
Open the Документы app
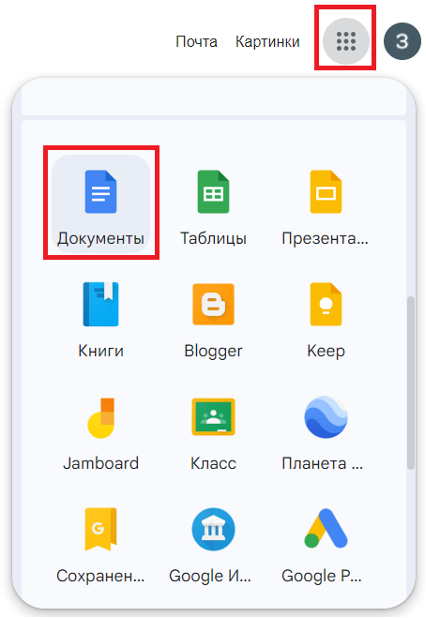click(x=101, y=204)
